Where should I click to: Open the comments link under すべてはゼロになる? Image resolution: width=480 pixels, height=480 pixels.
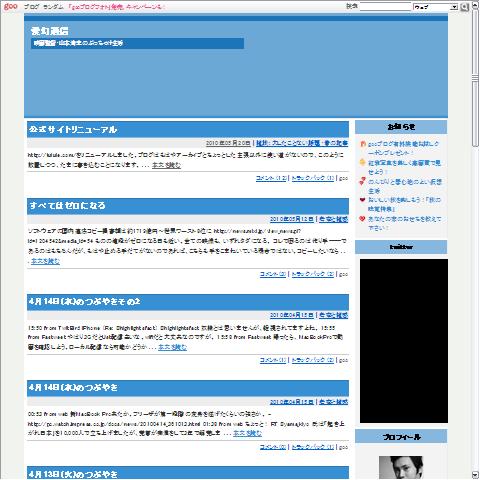(x=273, y=274)
